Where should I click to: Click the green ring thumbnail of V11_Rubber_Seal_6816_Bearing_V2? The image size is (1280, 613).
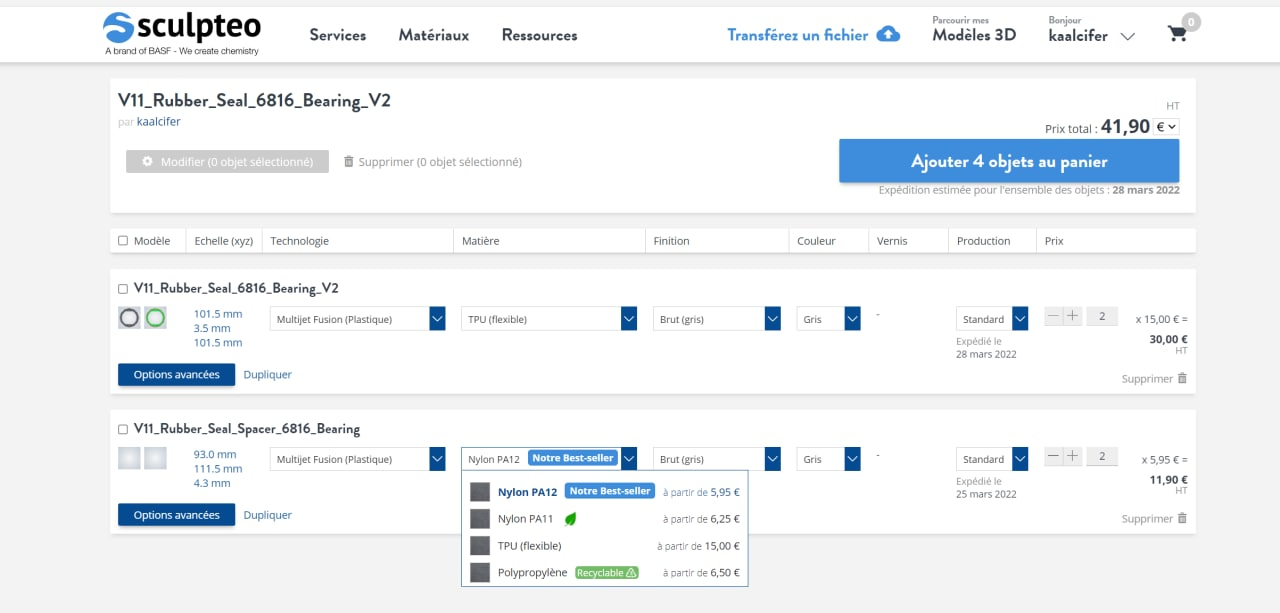pyautogui.click(x=155, y=318)
